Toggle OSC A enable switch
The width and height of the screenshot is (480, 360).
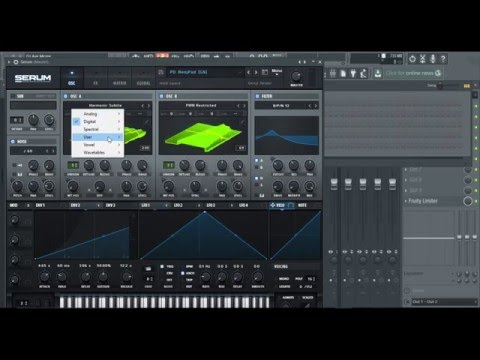(66, 96)
